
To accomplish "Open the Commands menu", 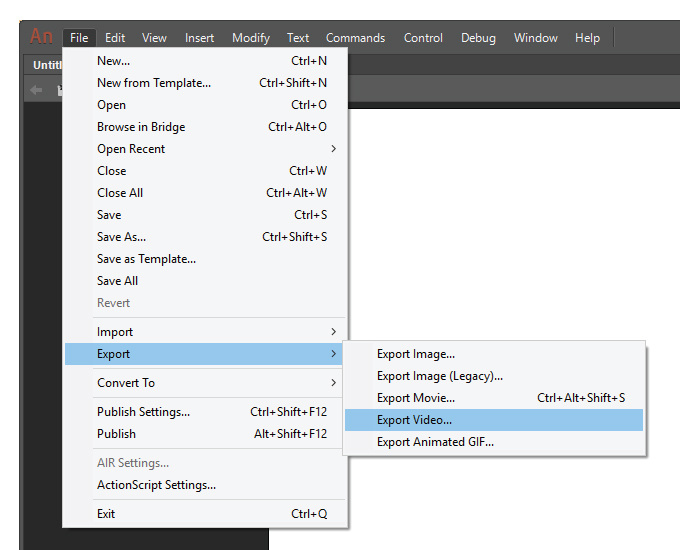I will pyautogui.click(x=355, y=38).
